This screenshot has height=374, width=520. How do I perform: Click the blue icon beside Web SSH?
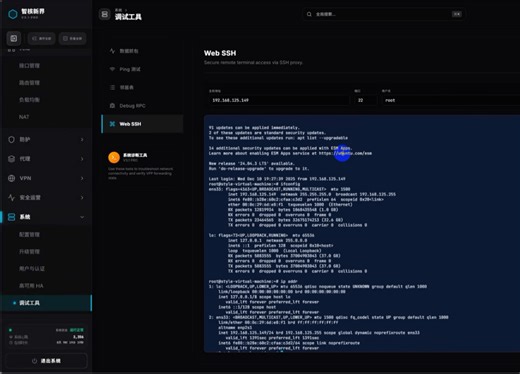[112, 124]
